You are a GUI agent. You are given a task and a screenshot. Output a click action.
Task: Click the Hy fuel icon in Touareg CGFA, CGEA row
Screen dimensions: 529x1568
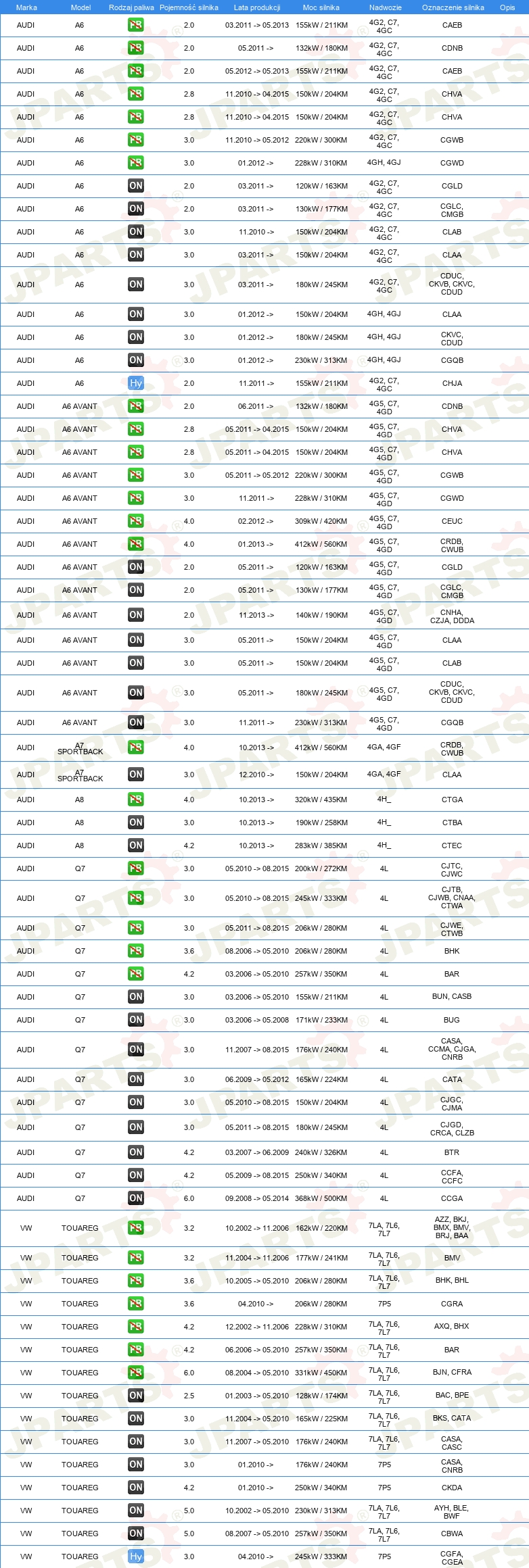136,1557
